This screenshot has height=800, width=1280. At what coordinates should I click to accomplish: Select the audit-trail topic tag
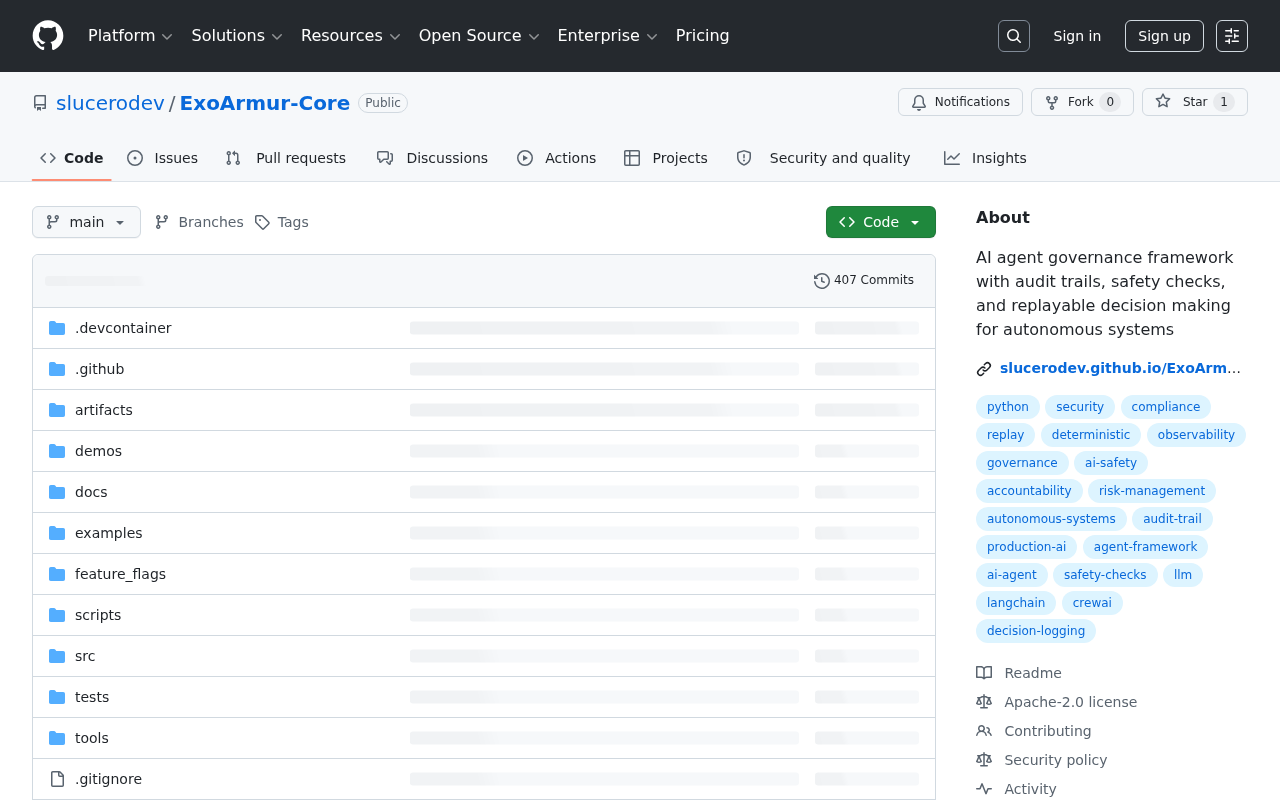click(1173, 519)
